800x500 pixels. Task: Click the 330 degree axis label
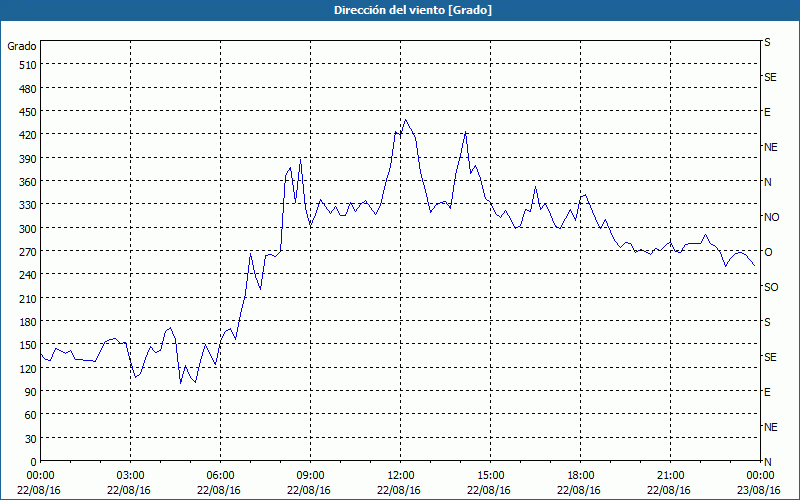click(28, 206)
